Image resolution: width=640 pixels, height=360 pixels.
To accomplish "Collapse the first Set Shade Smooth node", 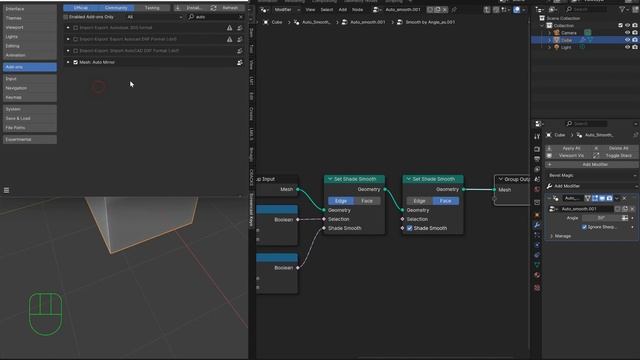I will (x=330, y=179).
